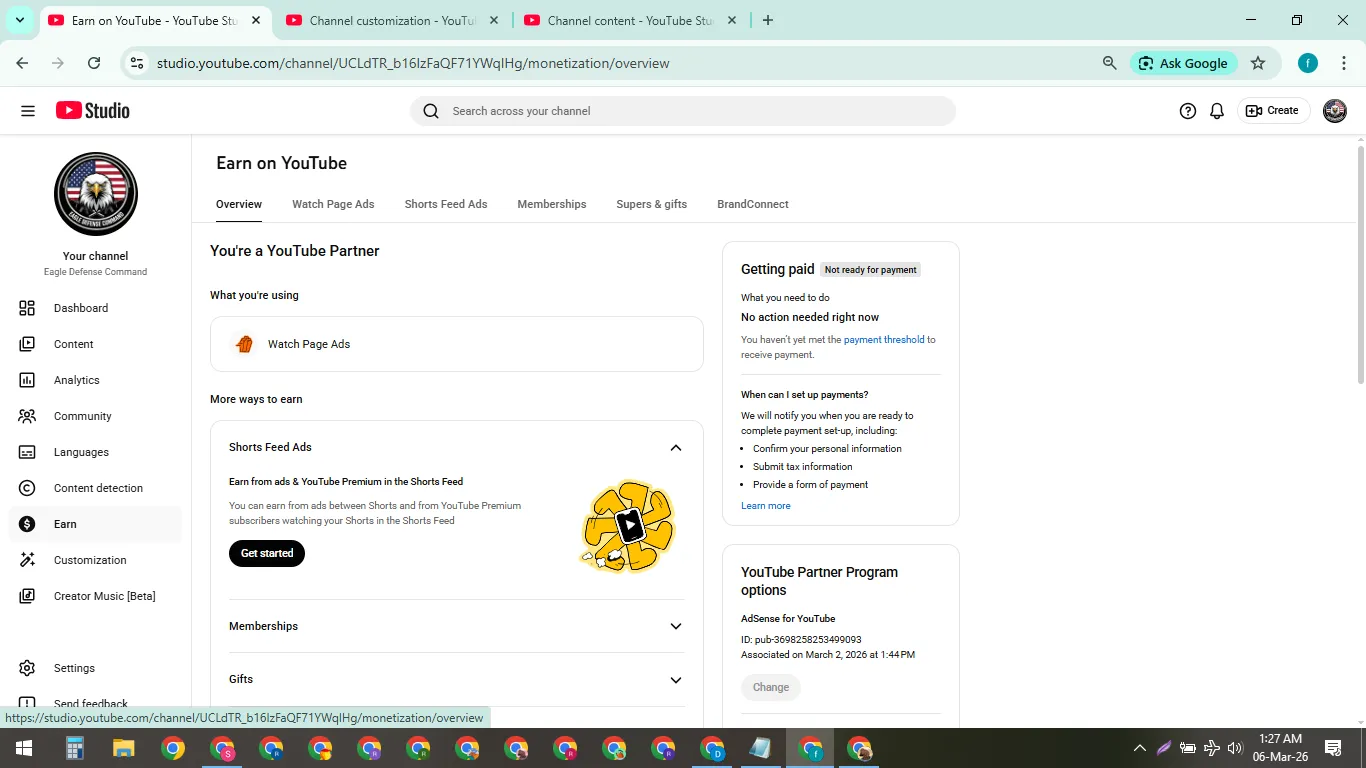Click the YouTube Studio logo
The image size is (1366, 768).
93,111
